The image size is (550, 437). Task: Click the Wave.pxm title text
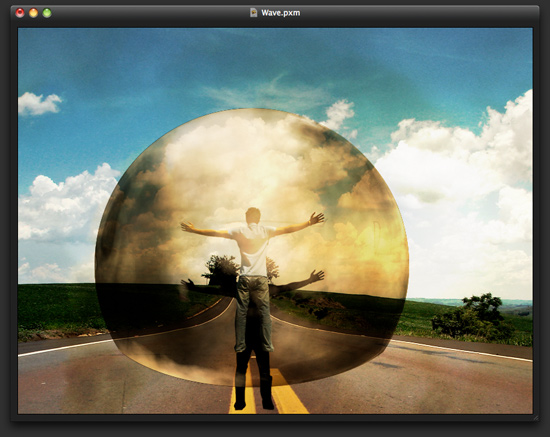click(281, 13)
